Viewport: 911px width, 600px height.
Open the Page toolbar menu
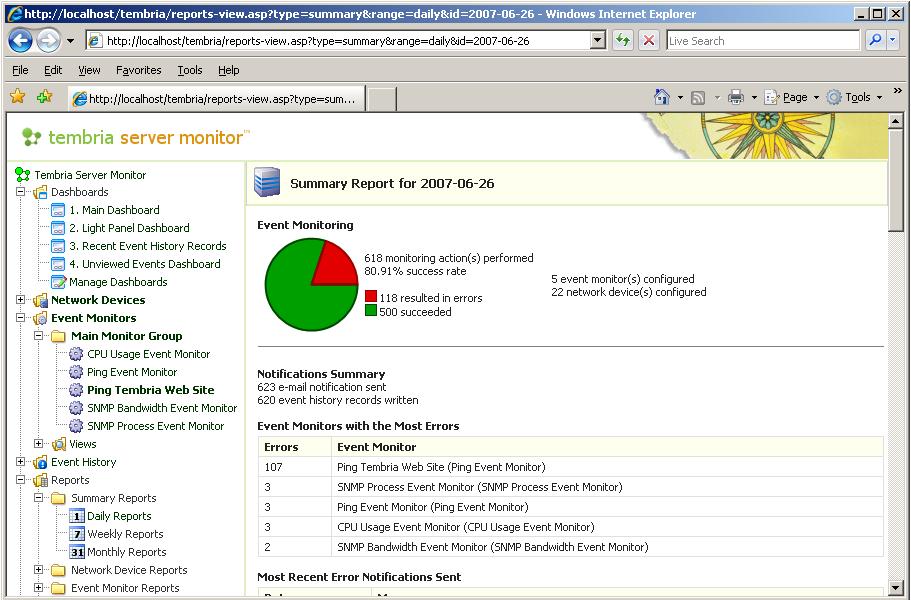(791, 98)
